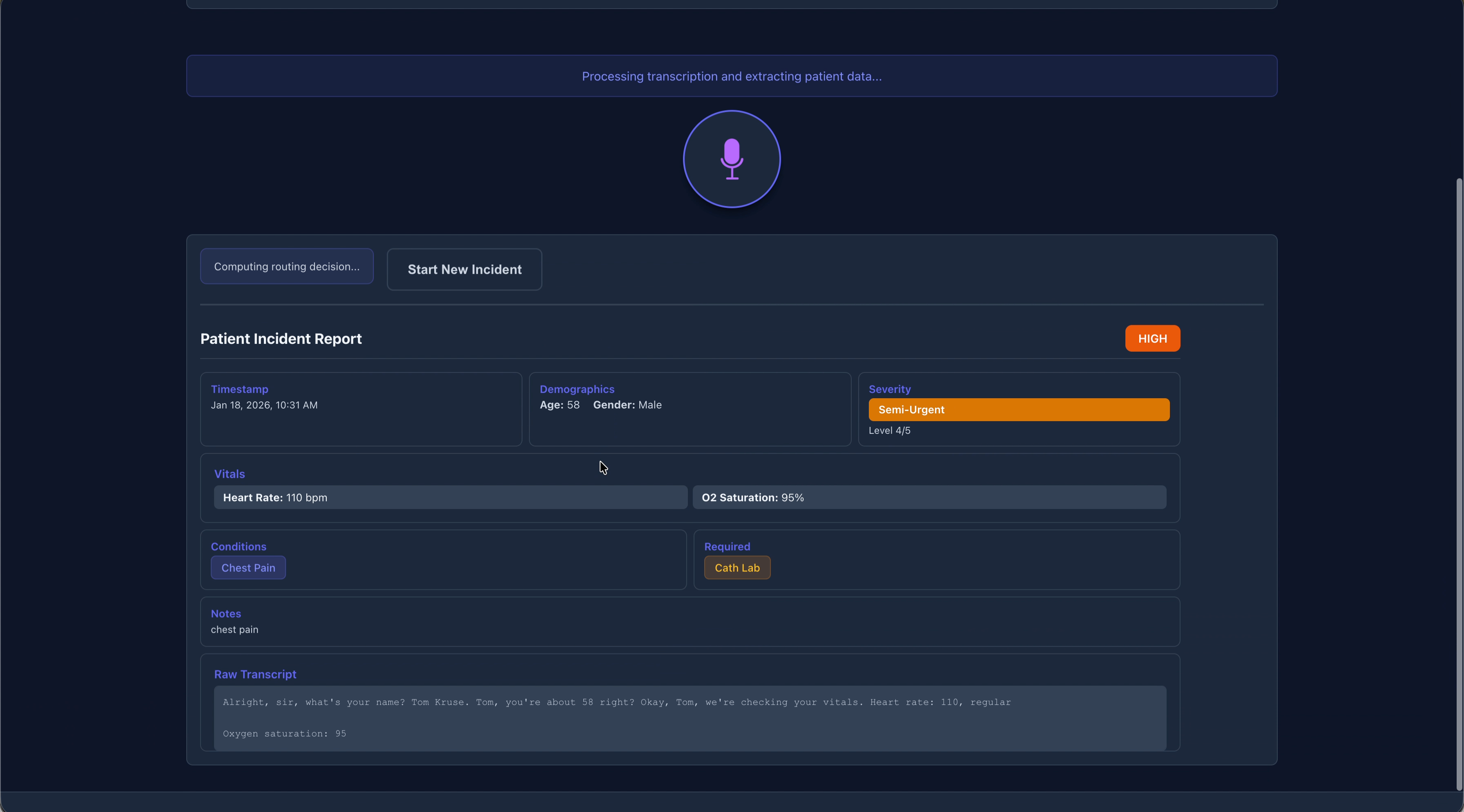Click the Notes section with chest pain
Viewport: 1464px width, 812px height.
(690, 622)
